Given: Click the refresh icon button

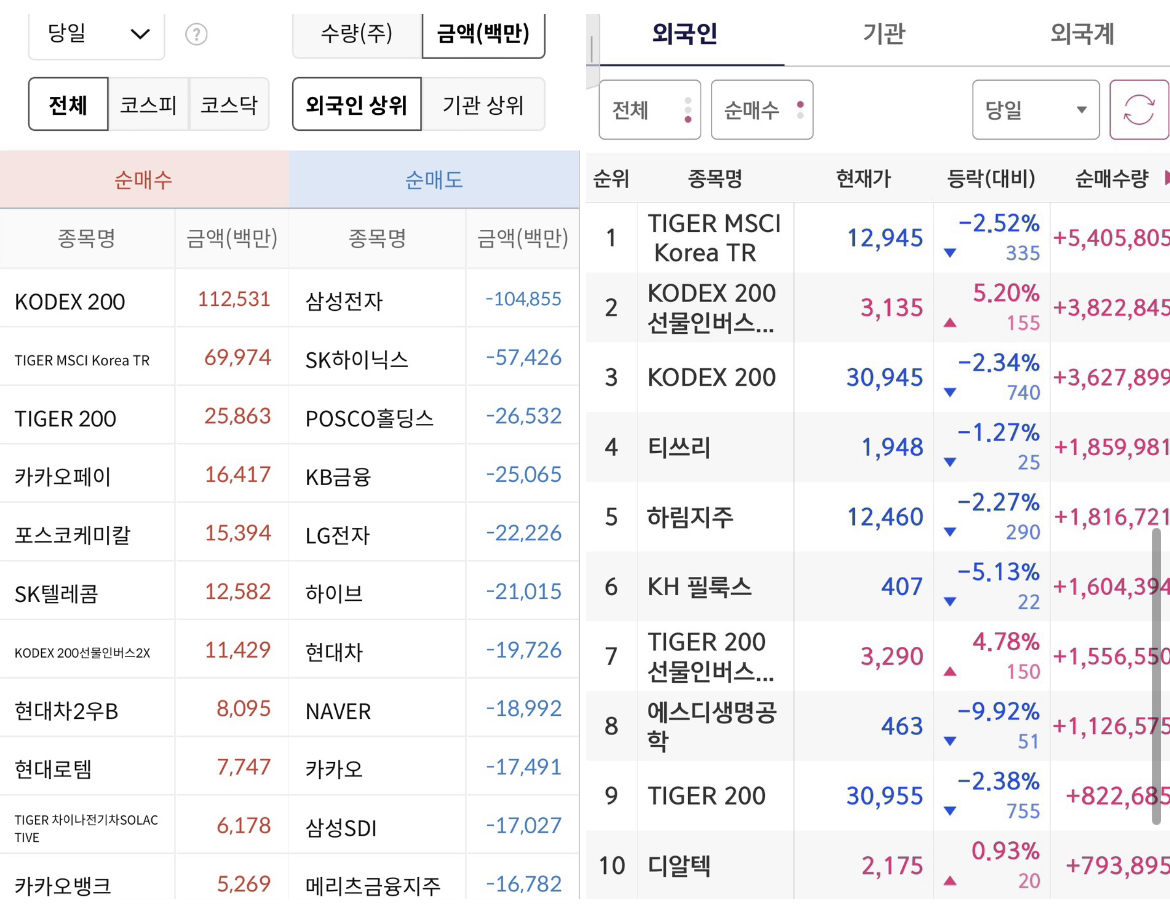Looking at the screenshot, I should pos(1139,110).
